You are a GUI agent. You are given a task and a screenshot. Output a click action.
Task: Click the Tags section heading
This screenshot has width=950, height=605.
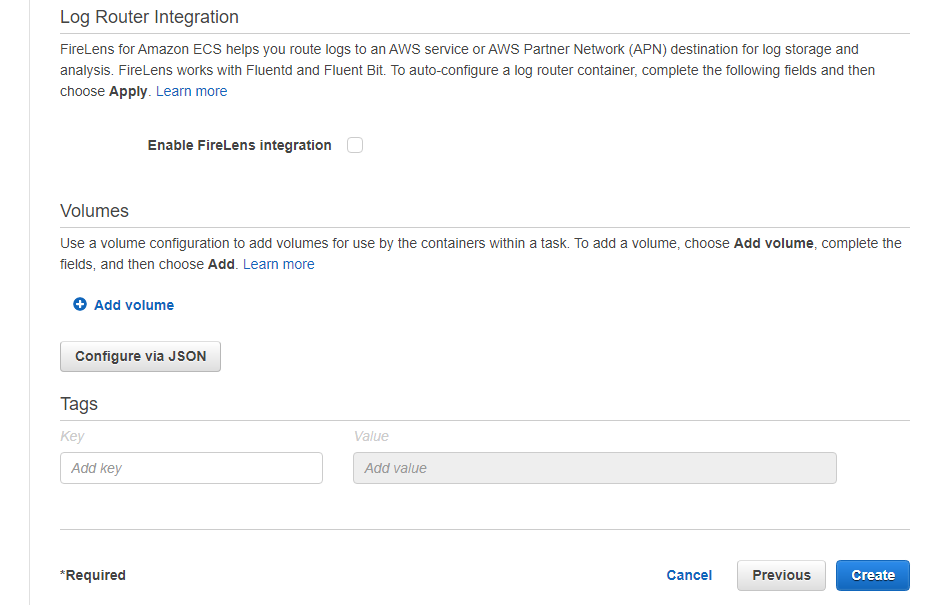[x=79, y=404]
